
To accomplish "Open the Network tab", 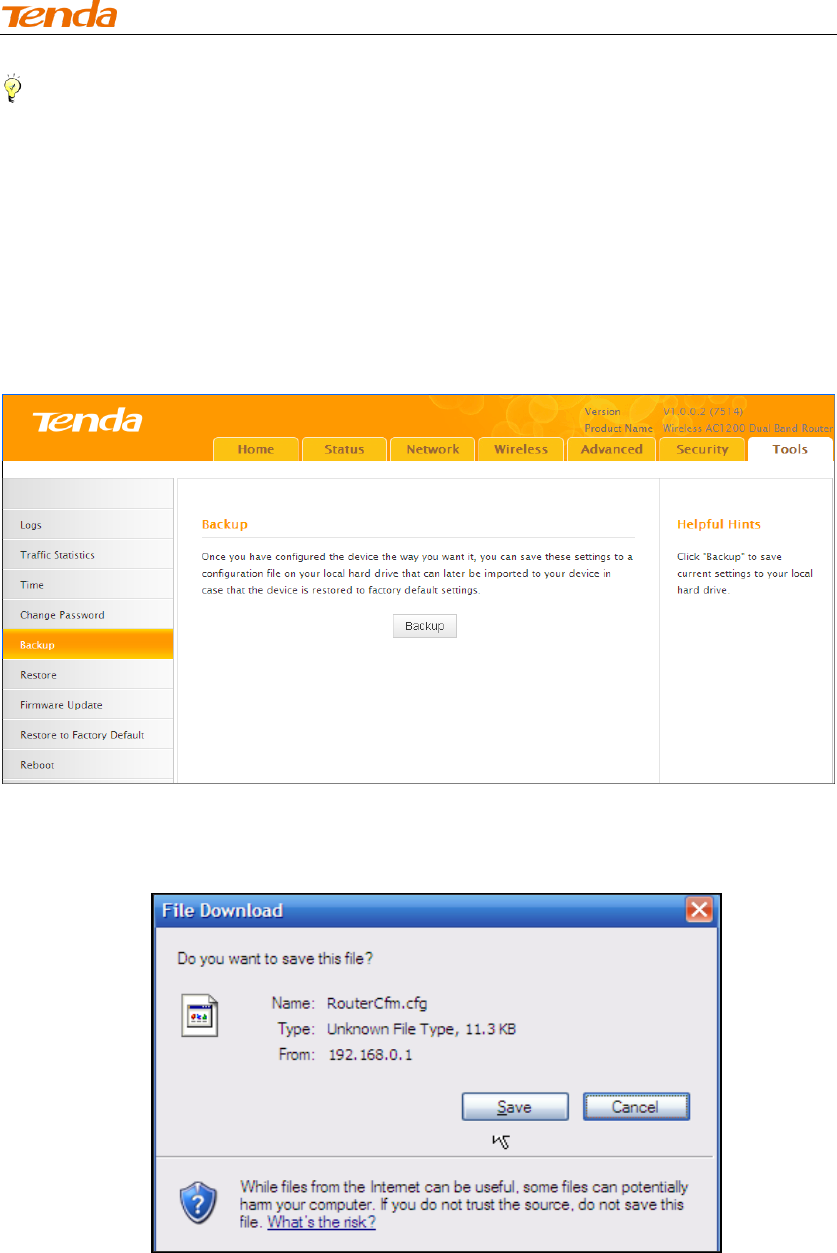I will click(432, 449).
